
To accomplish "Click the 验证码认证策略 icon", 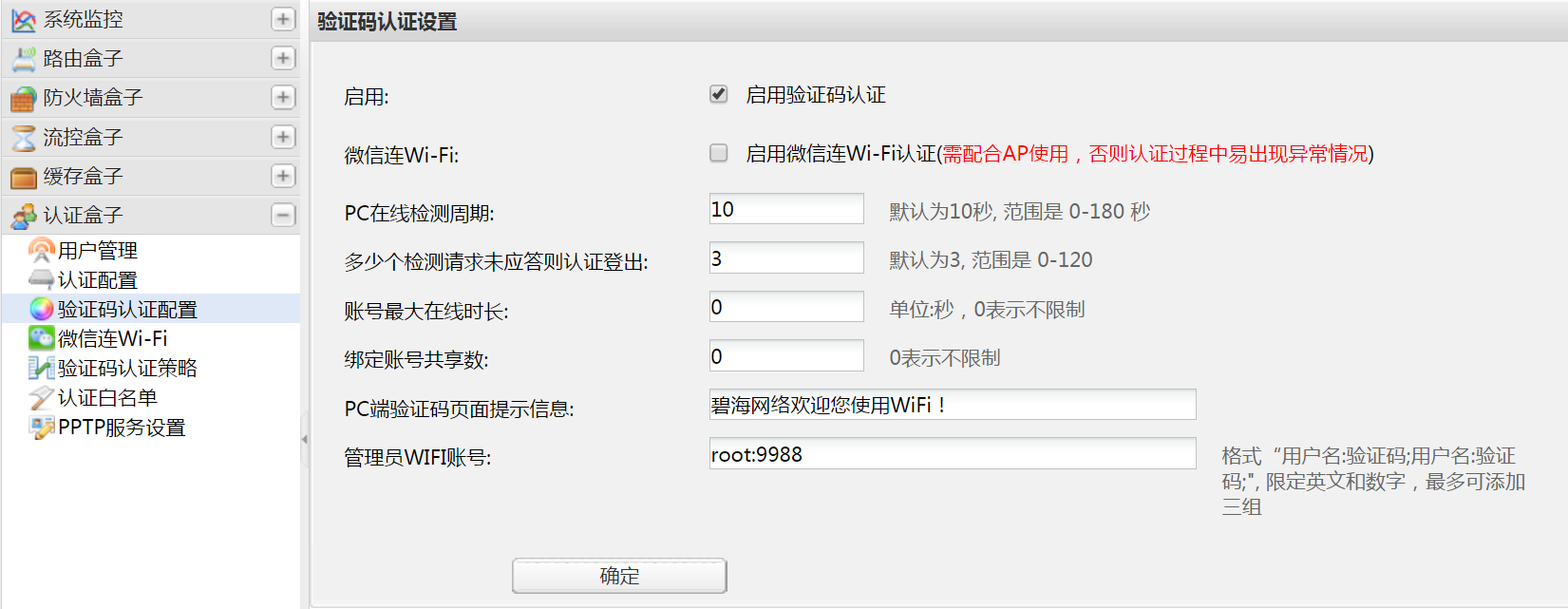I will pos(41,369).
